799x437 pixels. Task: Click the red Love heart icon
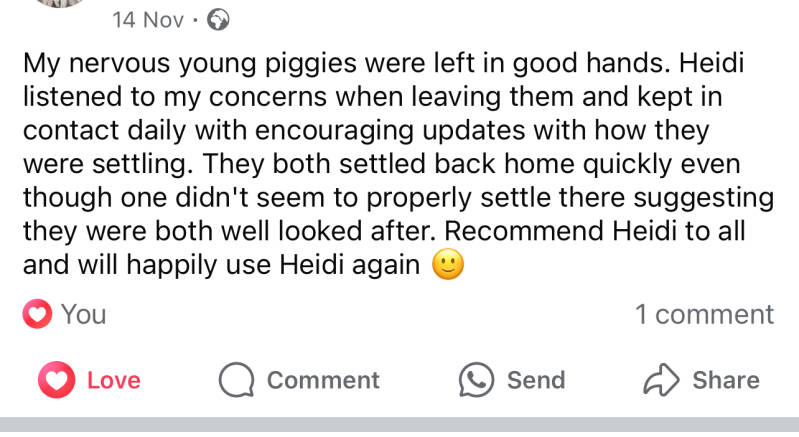(57, 380)
